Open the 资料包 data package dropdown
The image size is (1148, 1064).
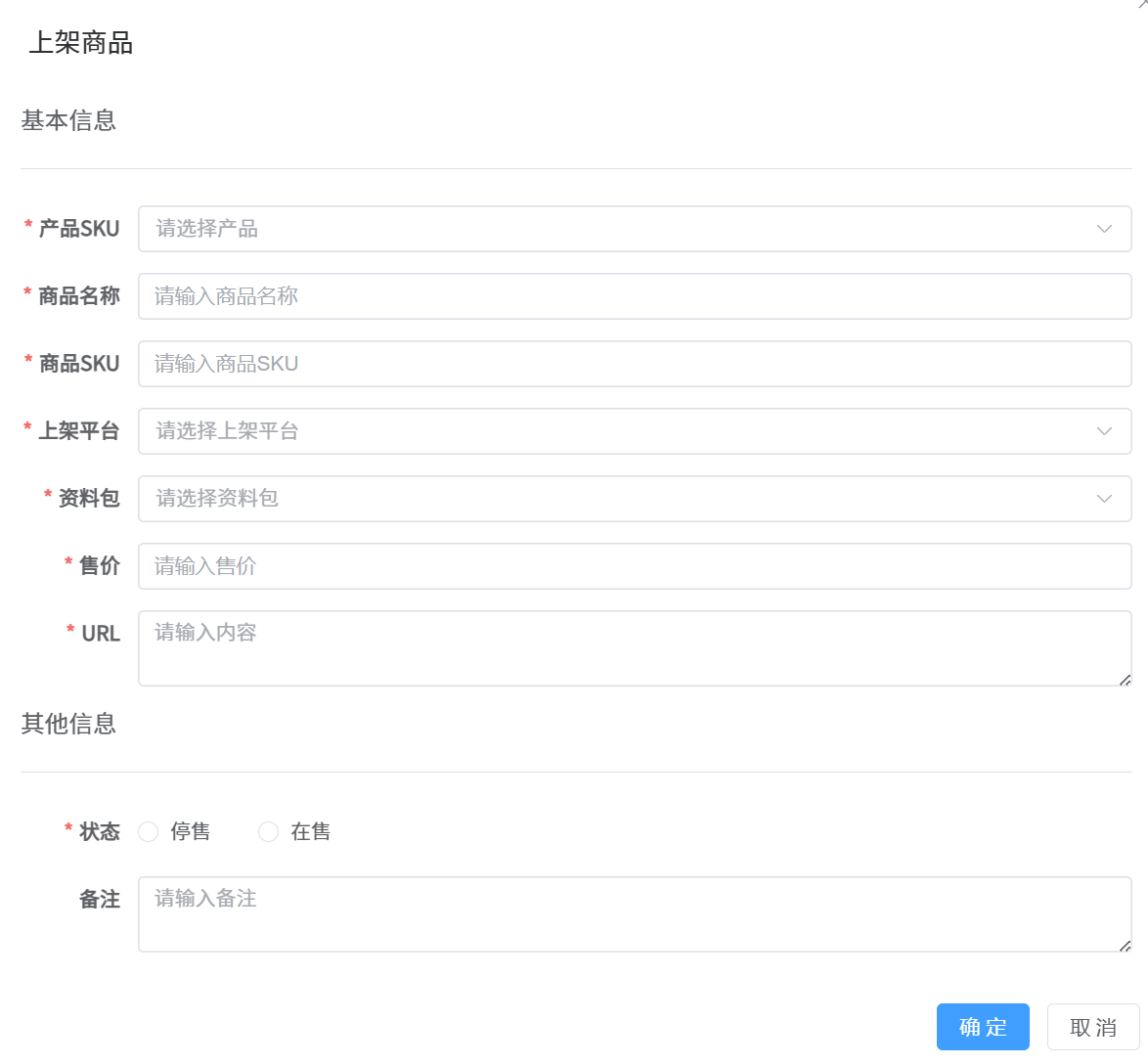636,499
